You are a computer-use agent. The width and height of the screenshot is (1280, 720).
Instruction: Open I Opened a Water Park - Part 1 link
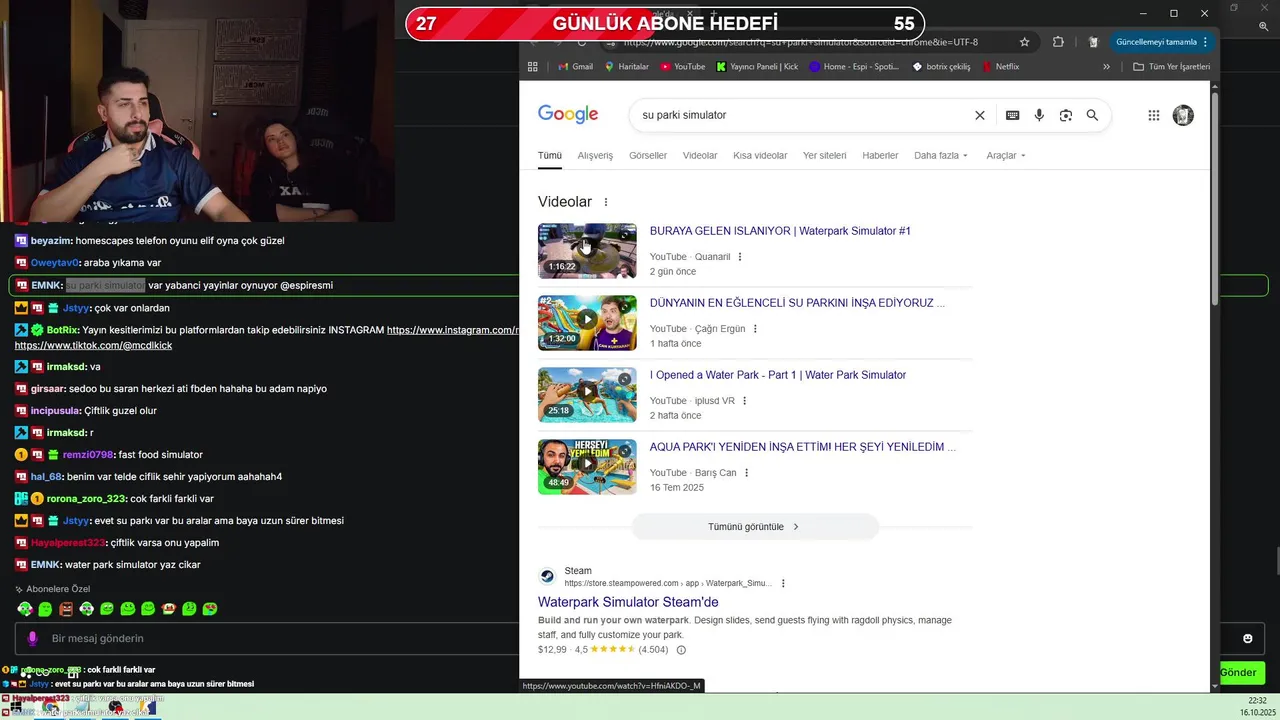click(778, 375)
